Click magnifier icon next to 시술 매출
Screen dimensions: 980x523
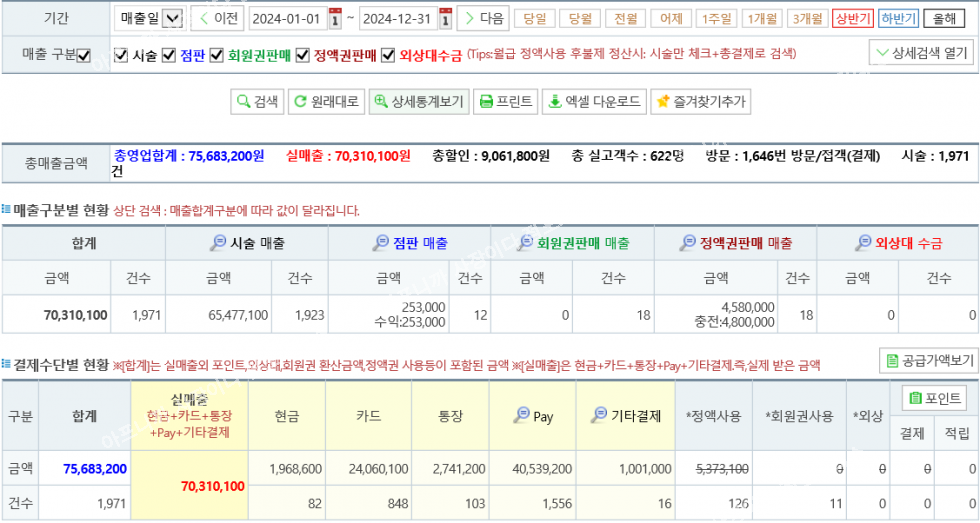click(218, 243)
